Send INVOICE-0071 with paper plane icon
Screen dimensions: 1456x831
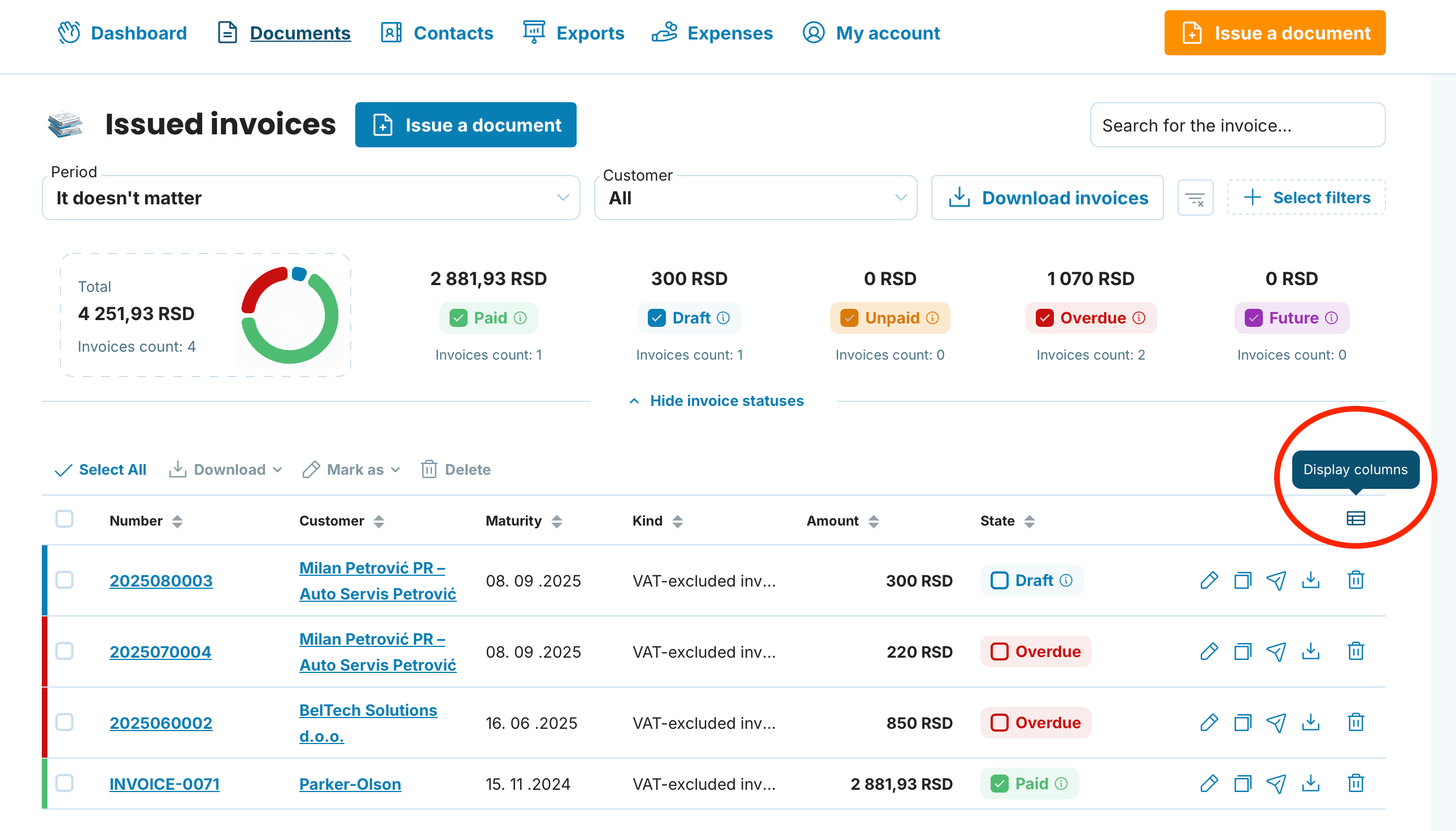tap(1276, 784)
